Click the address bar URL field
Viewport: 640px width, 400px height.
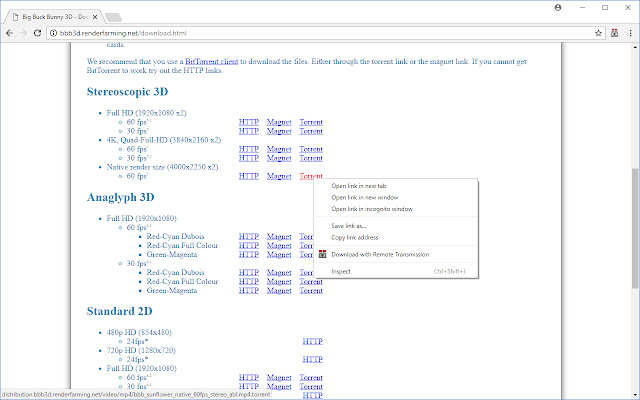pyautogui.click(x=300, y=33)
